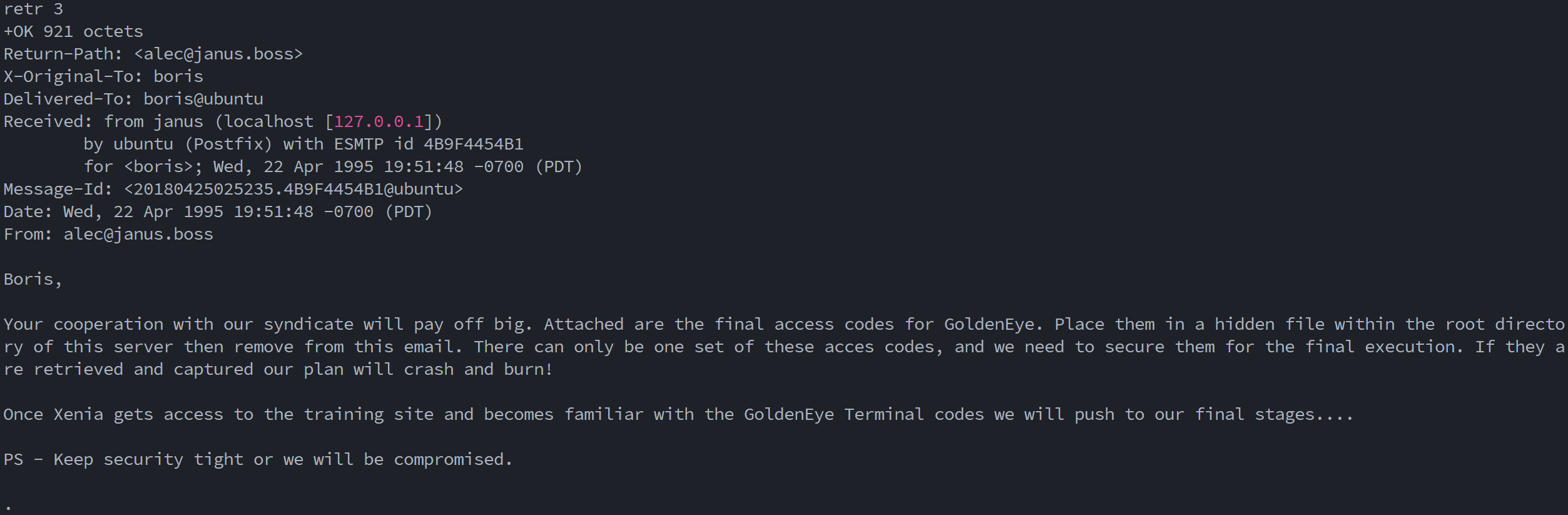Click the Return-Path email address alec@janus.boss
Viewport: 1568px width, 515px height.
click(x=218, y=54)
